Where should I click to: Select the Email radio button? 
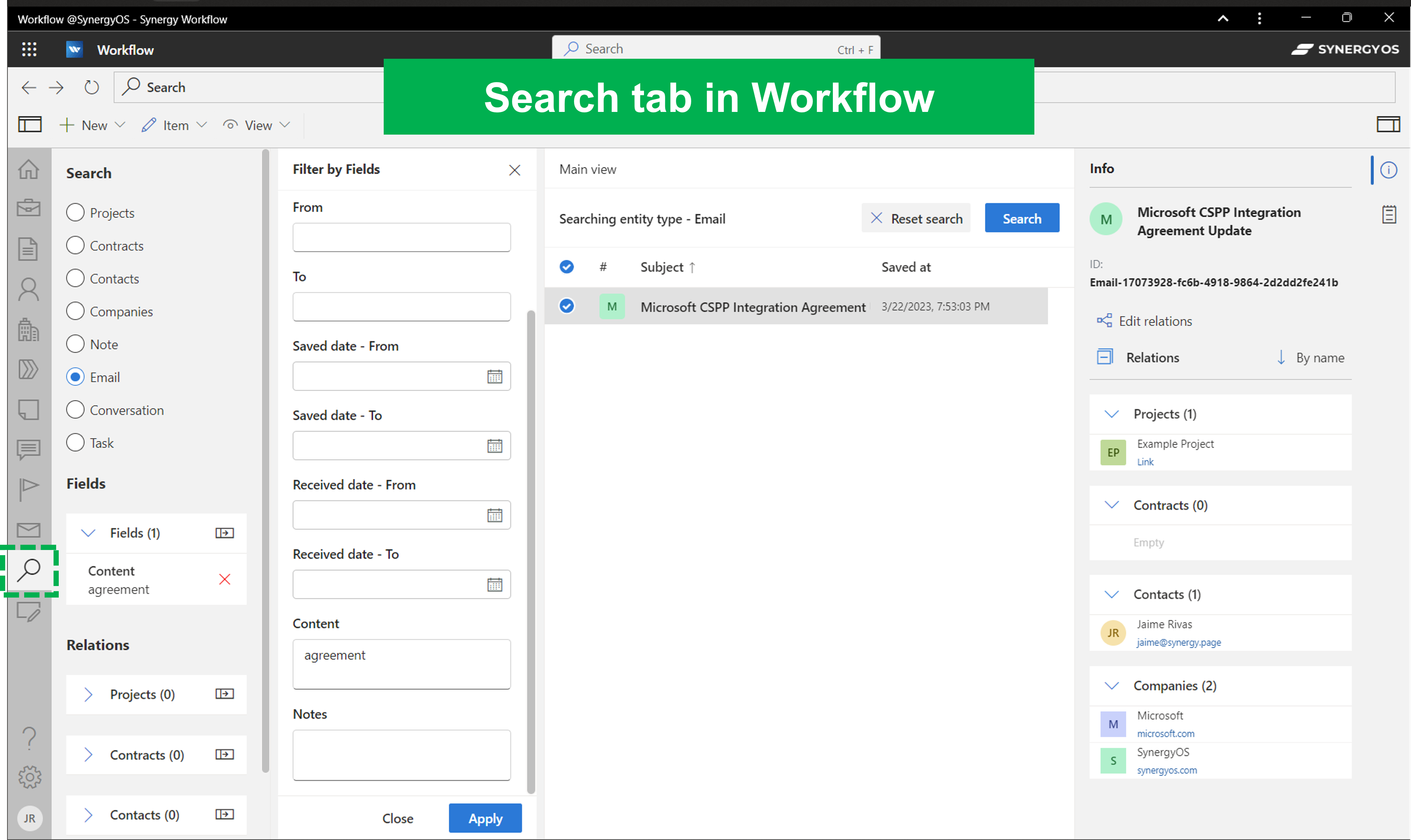(75, 376)
